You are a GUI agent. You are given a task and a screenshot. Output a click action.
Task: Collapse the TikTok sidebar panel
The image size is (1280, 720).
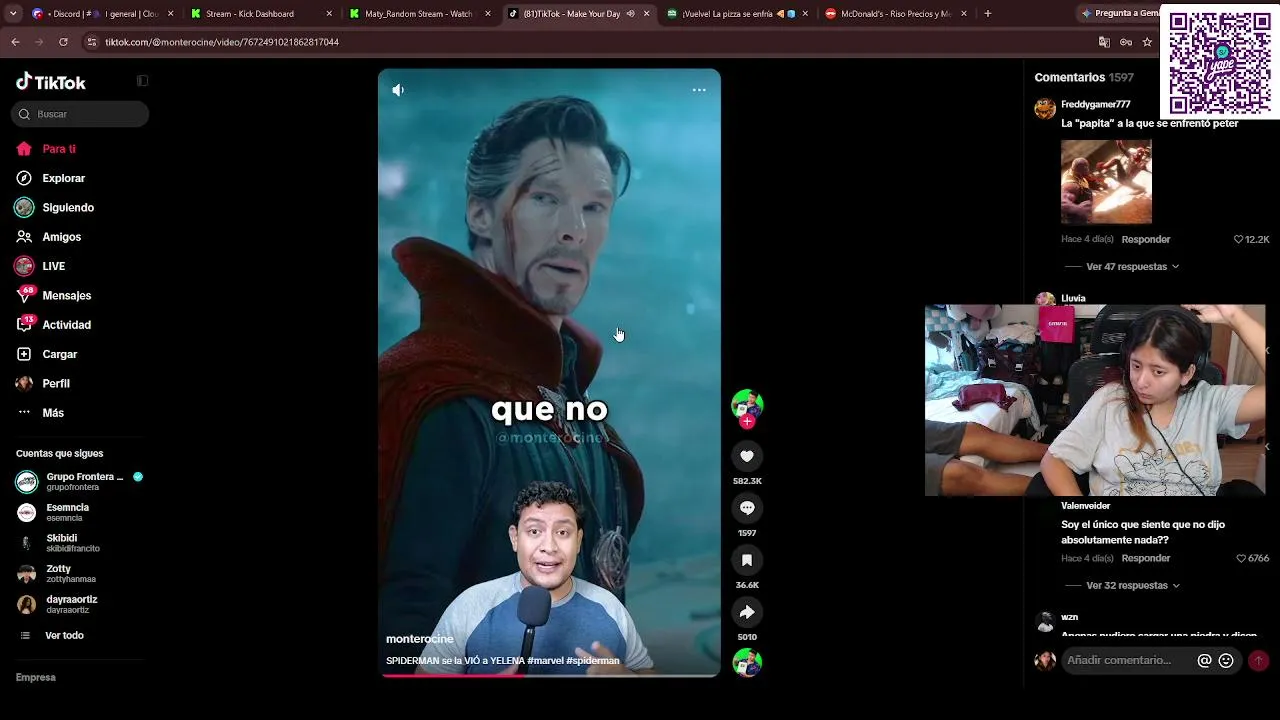click(x=142, y=81)
